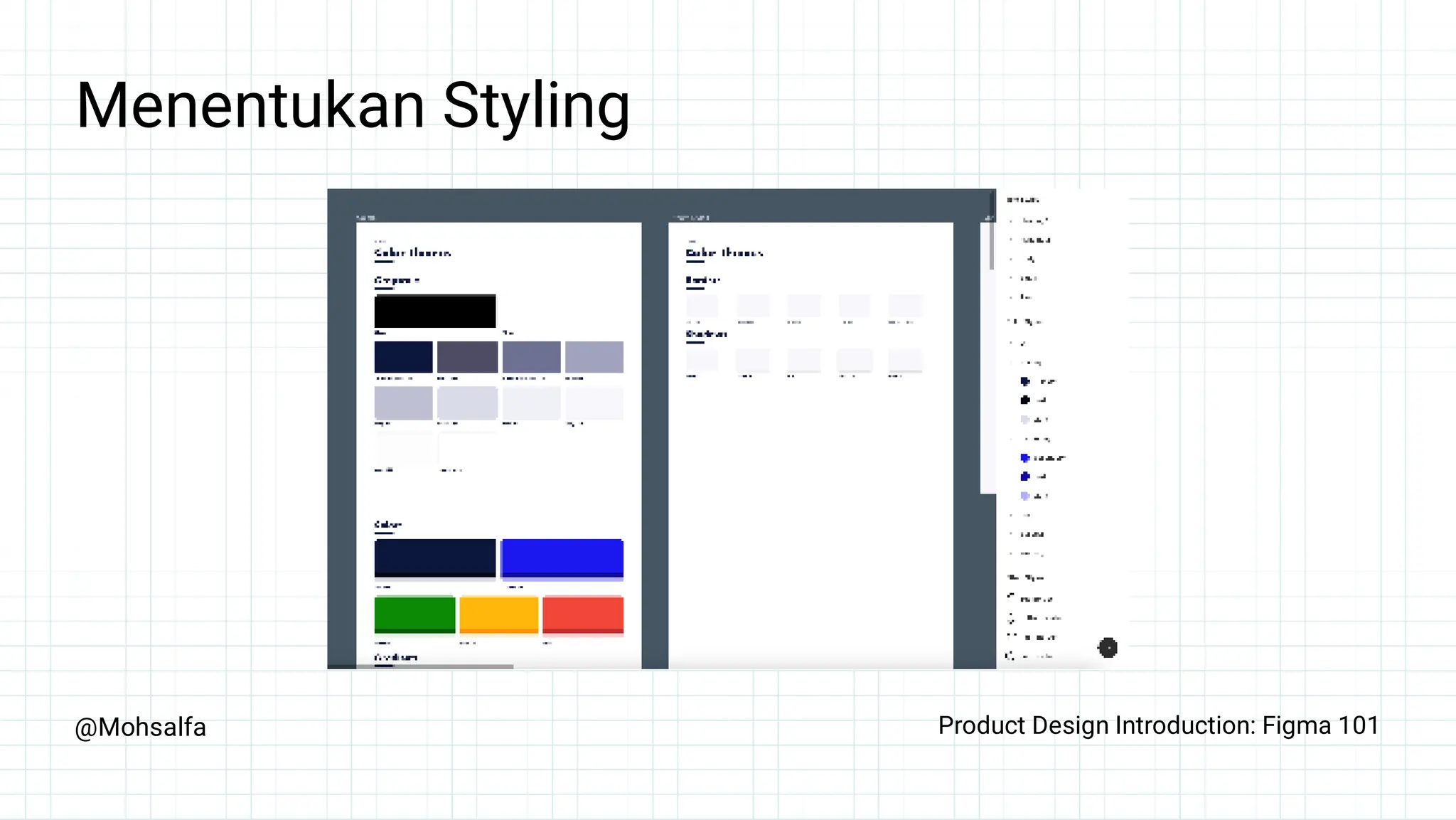Screen dimensions: 1456x820
Task: Select the bright blue color style icon in the sidebar
Action: (x=1025, y=458)
